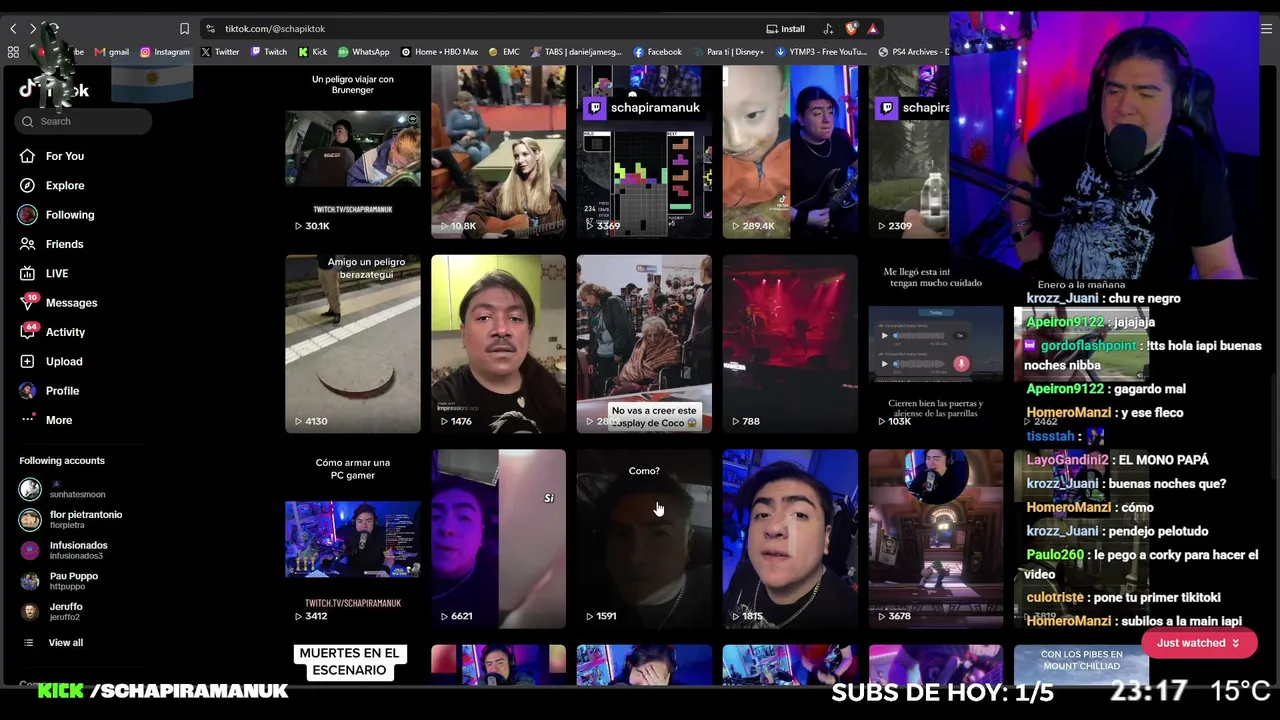
Task: Open the video with 6621 views
Action: (x=498, y=539)
